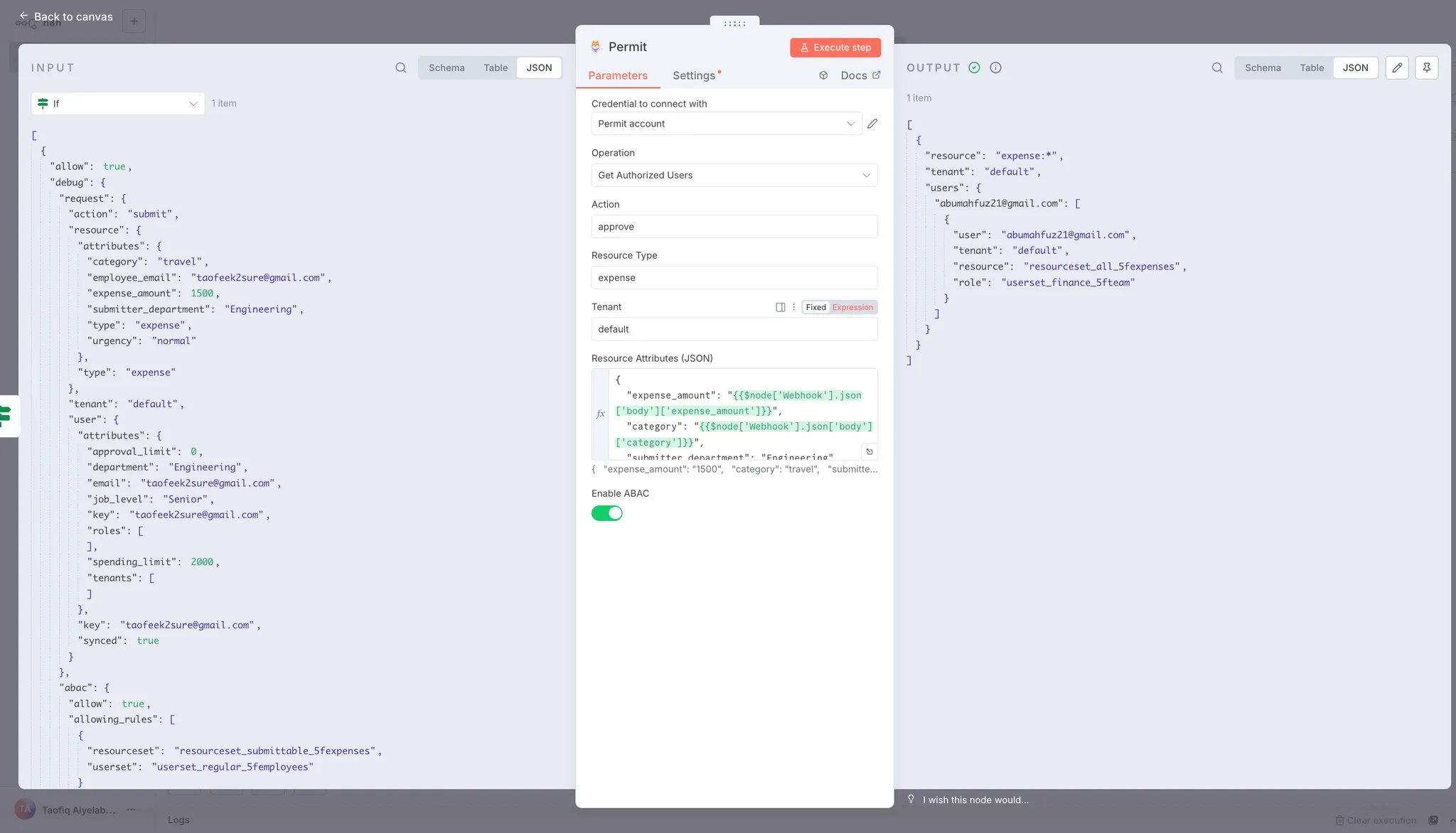The width and height of the screenshot is (1456, 833).
Task: Switch to the Settings tab
Action: (694, 75)
